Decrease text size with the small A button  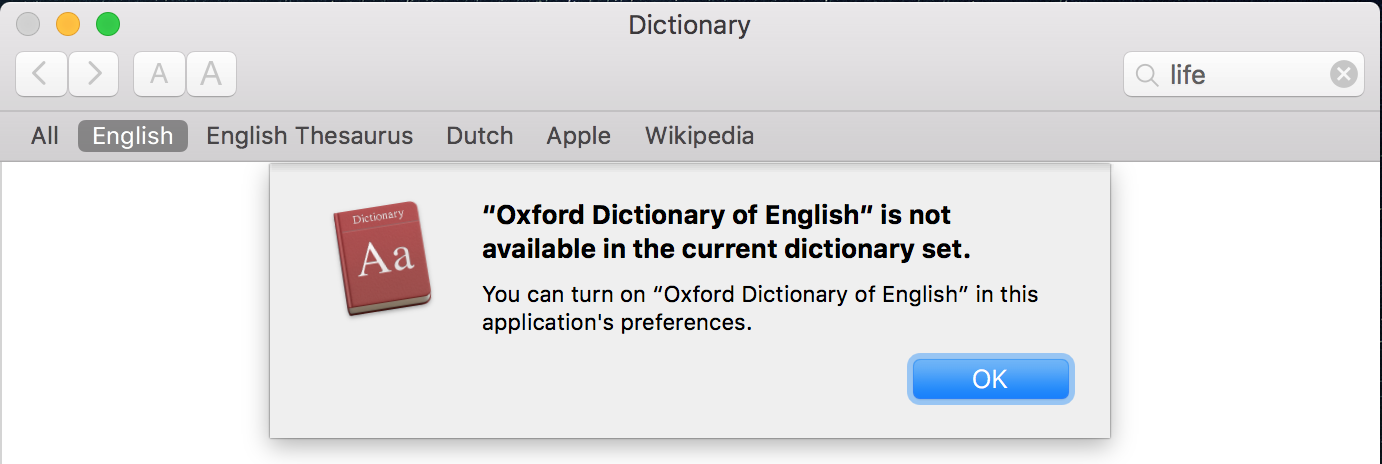pos(159,74)
